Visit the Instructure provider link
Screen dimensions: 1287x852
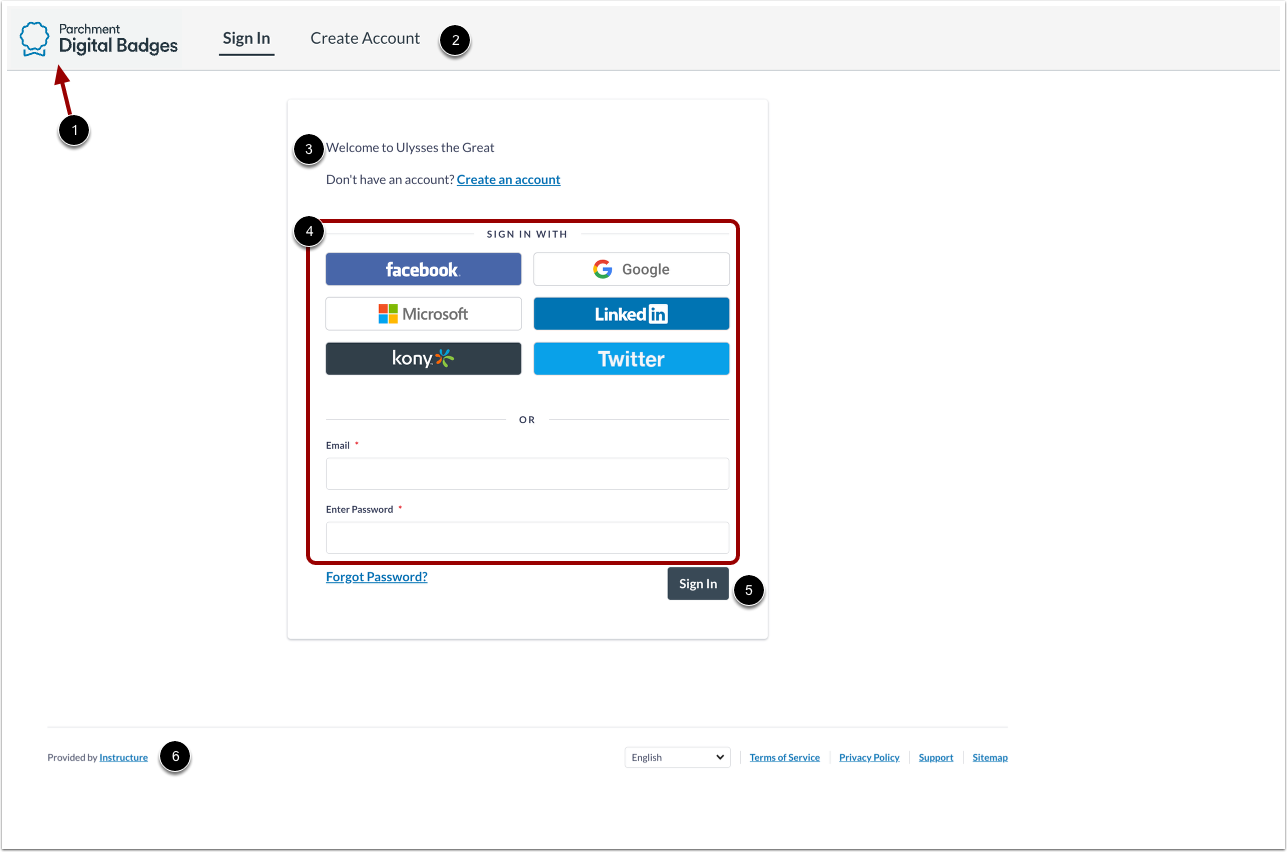click(x=123, y=757)
